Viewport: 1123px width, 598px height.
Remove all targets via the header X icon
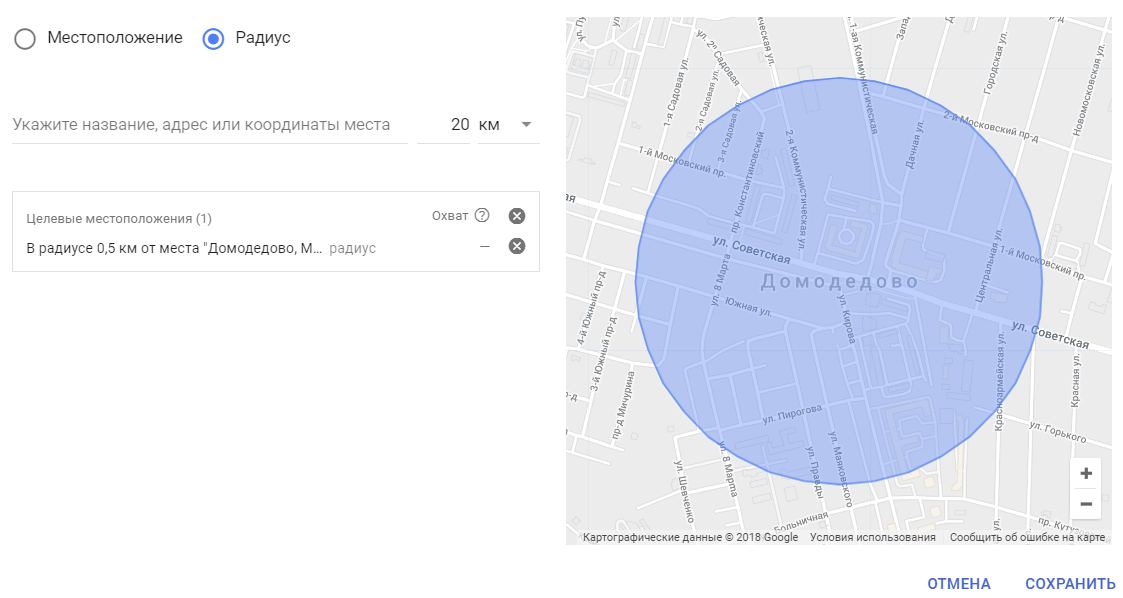(x=516, y=216)
